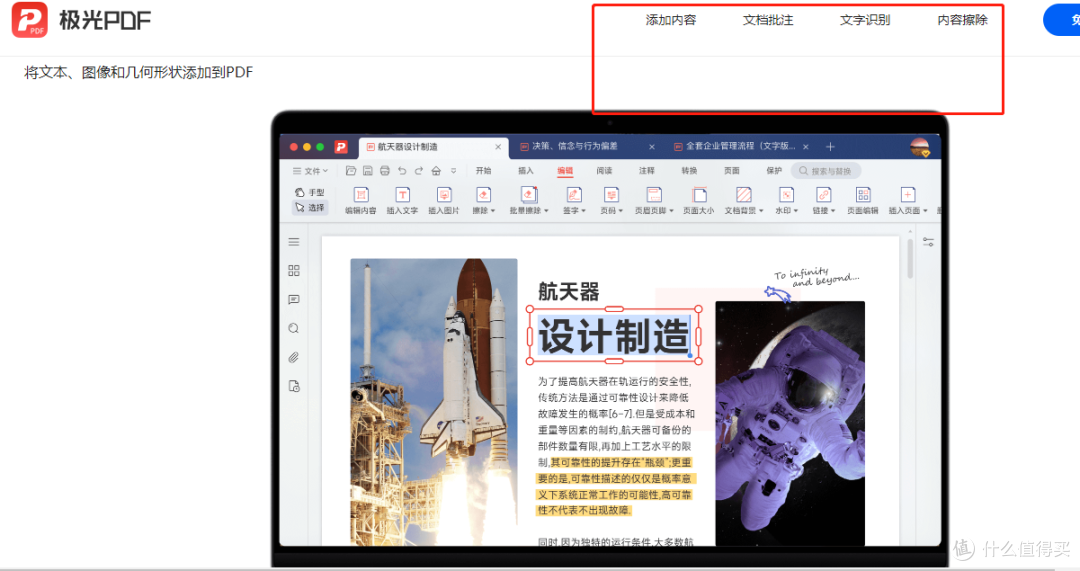Click the selected 设计制造 text box

(614, 336)
